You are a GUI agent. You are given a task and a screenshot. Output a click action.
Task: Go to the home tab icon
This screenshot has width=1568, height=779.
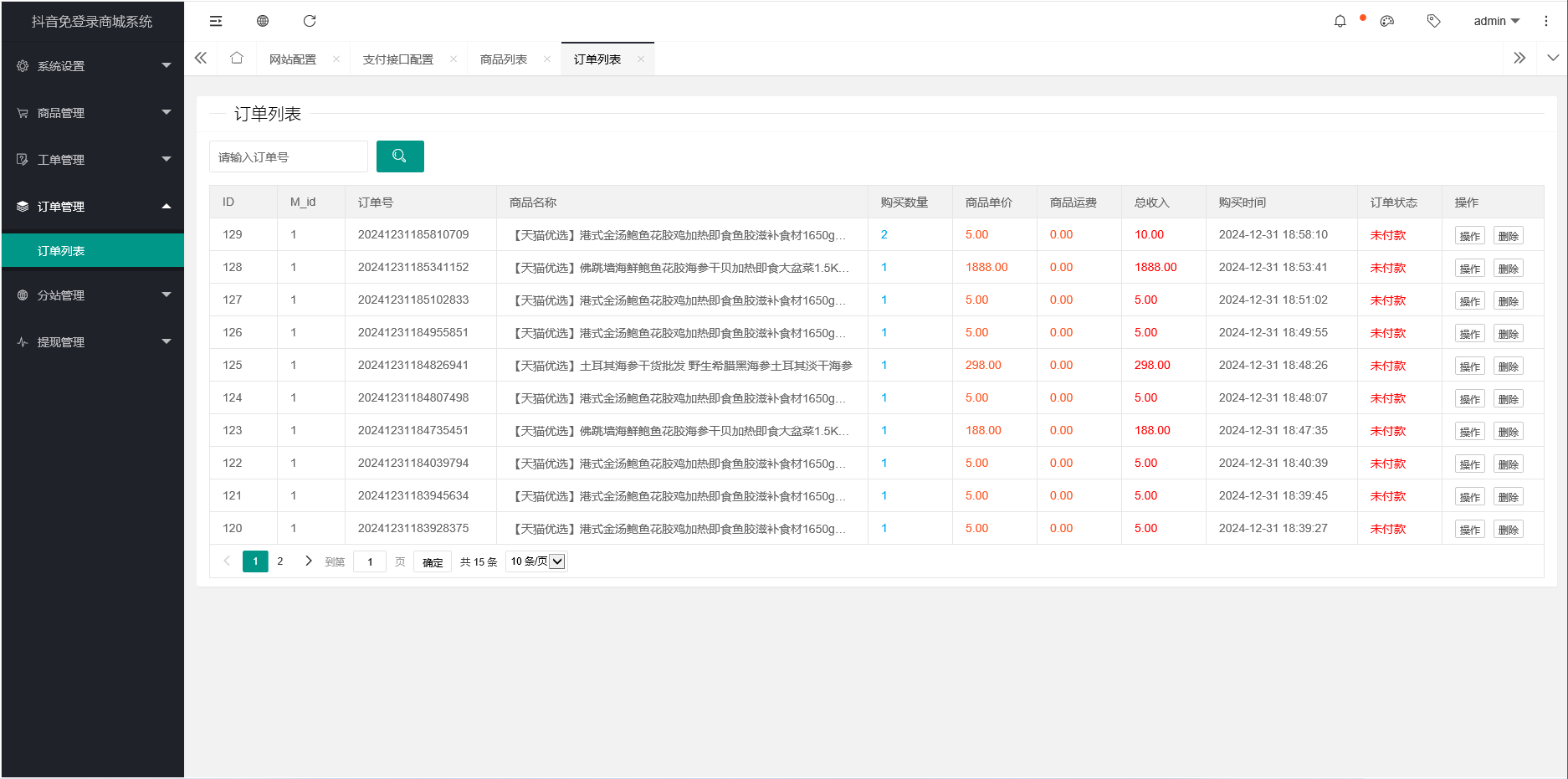tap(237, 58)
